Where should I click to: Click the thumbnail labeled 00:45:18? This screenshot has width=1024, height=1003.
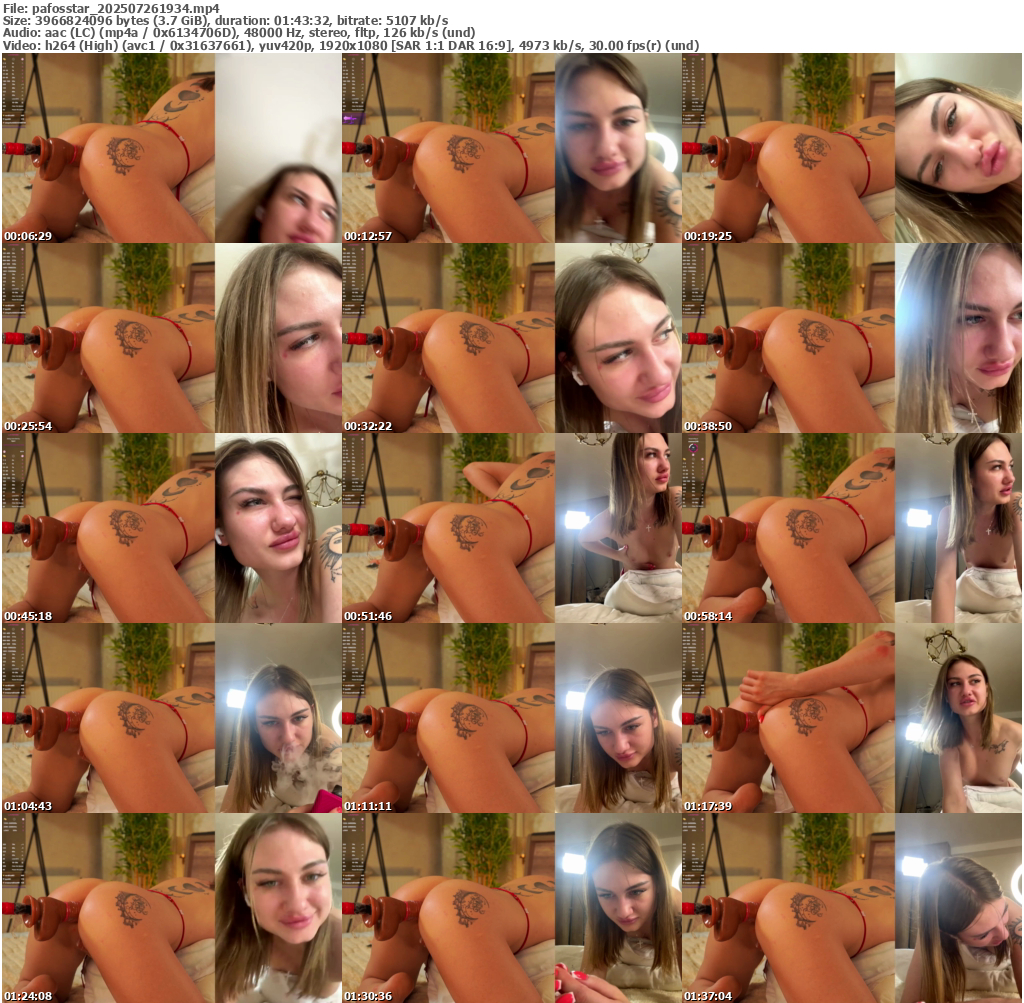click(x=171, y=528)
